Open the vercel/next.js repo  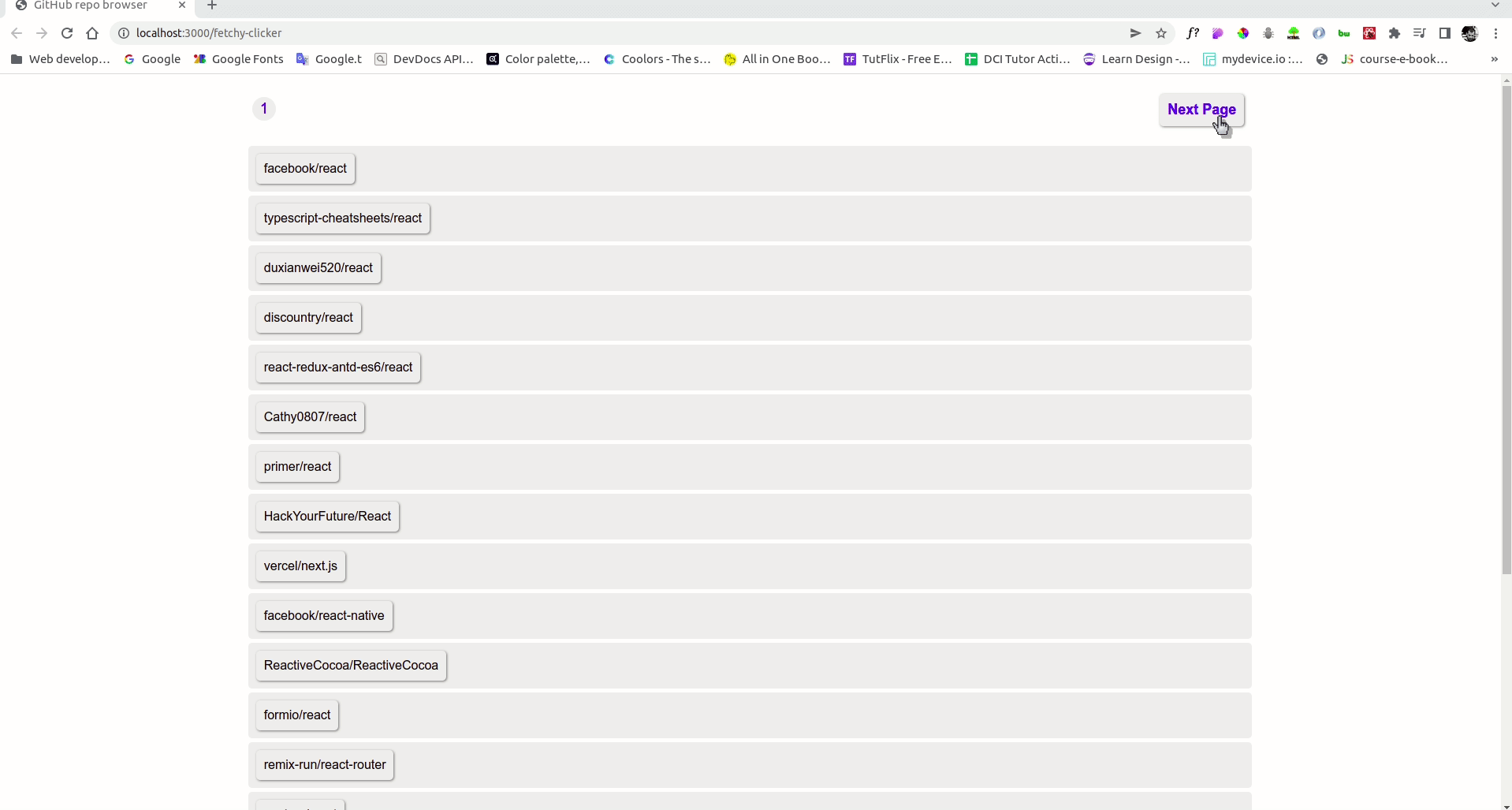[x=300, y=566]
